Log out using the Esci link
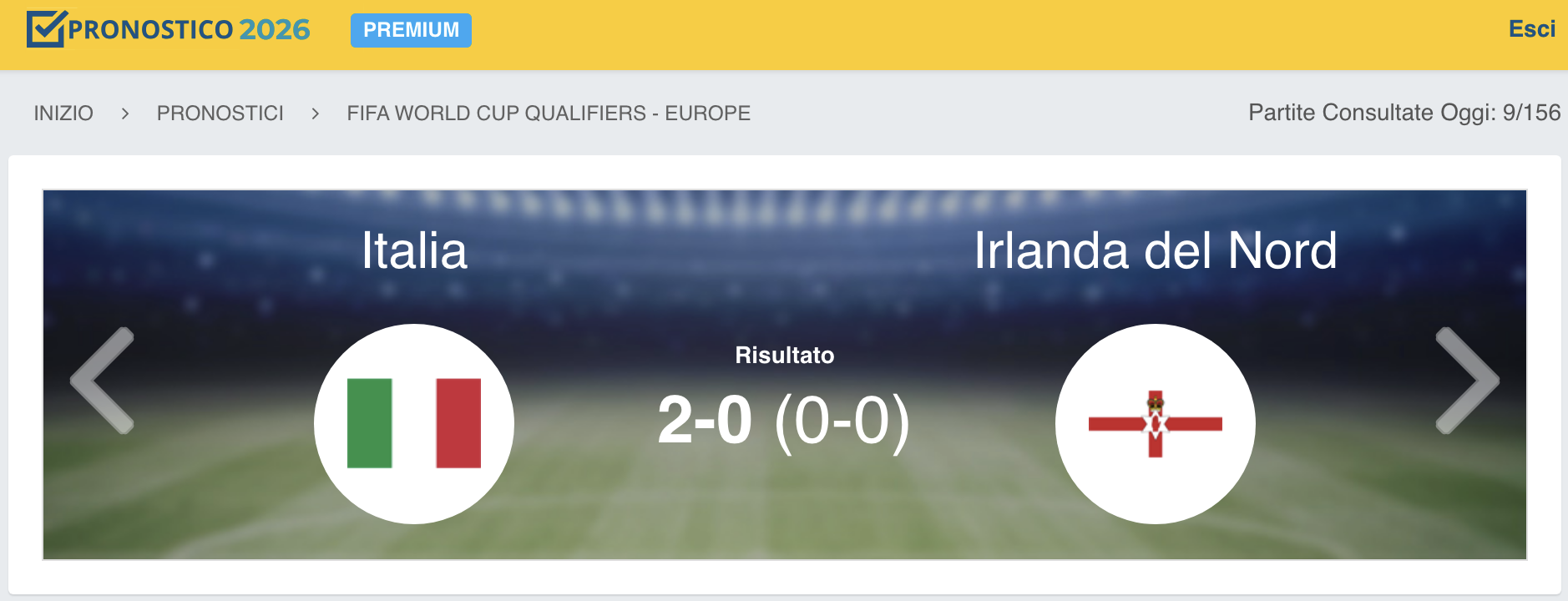 coord(1531,29)
